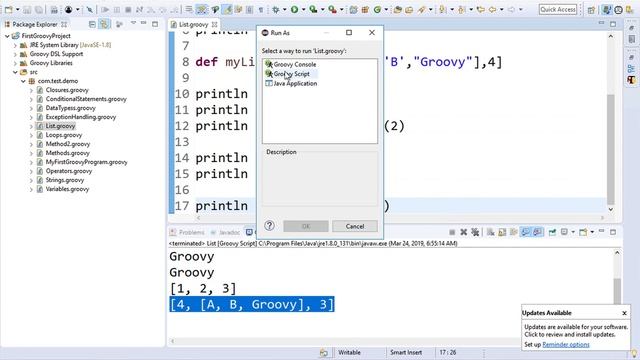The height and width of the screenshot is (360, 640).
Task: Collapse com.test.demo package node
Action: (x=23, y=81)
